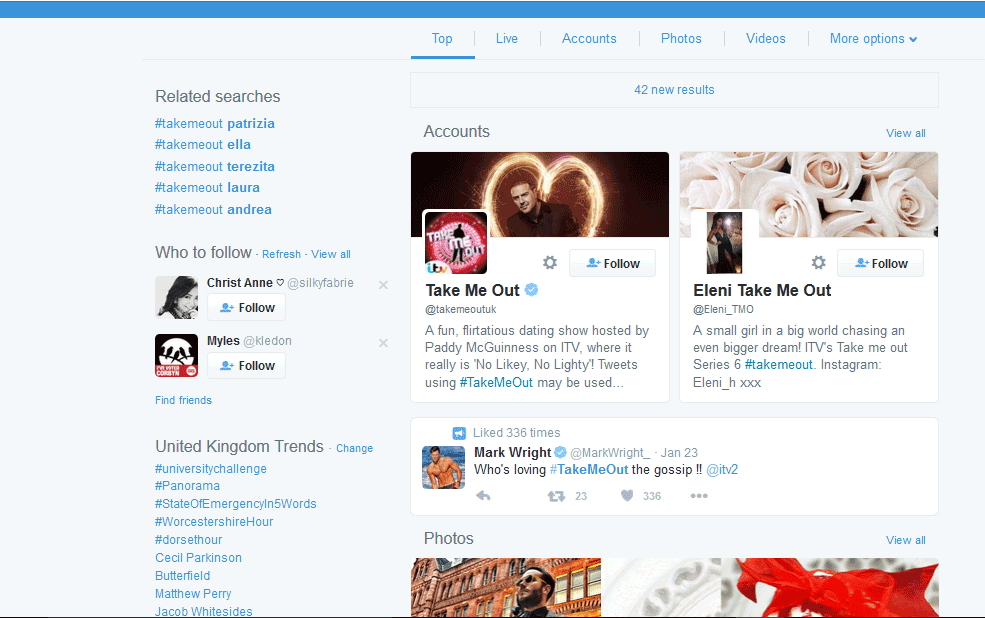The height and width of the screenshot is (618, 985).
Task: Retweet the Mark Wright tweet
Action: 556,496
